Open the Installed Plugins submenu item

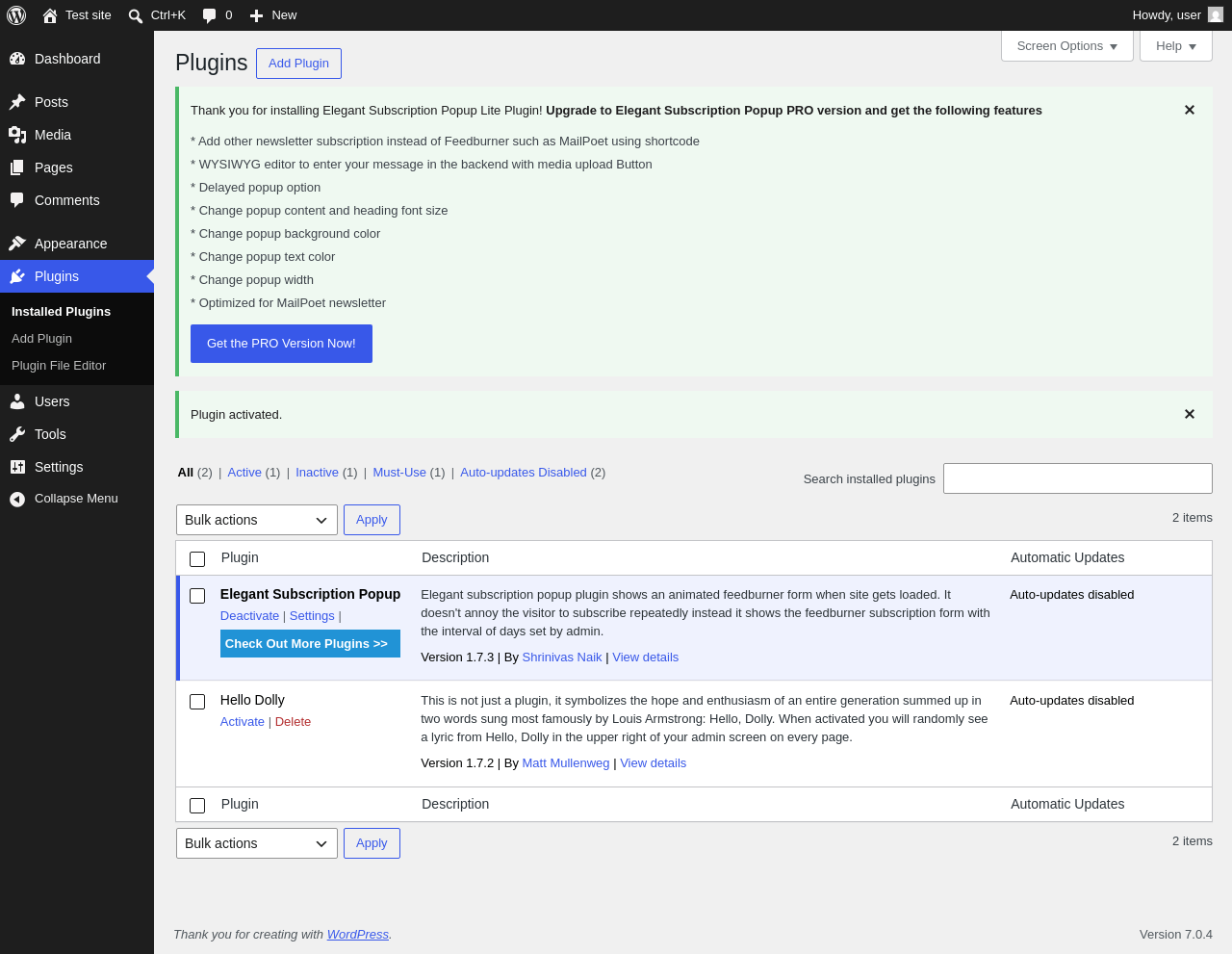[62, 312]
